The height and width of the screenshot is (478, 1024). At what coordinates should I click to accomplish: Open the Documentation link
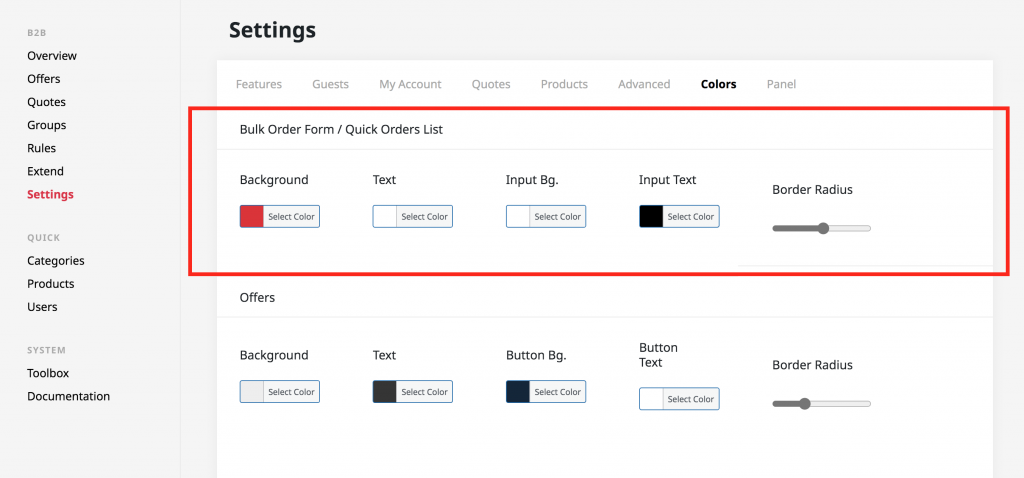pyautogui.click(x=69, y=396)
